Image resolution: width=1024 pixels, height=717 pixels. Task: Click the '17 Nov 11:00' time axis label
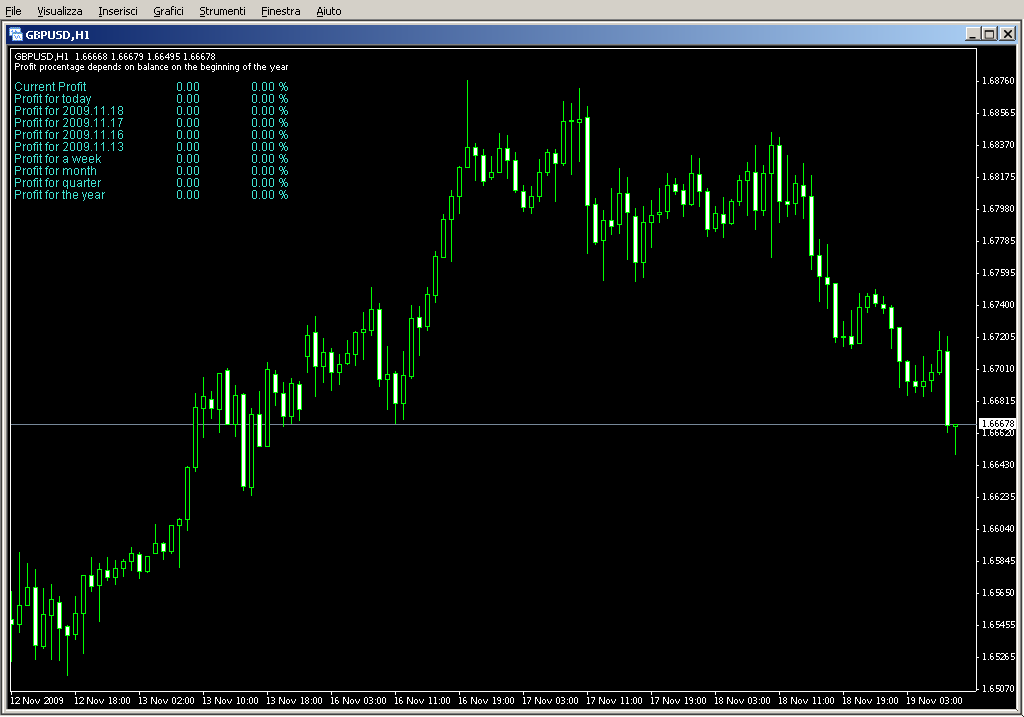click(615, 701)
